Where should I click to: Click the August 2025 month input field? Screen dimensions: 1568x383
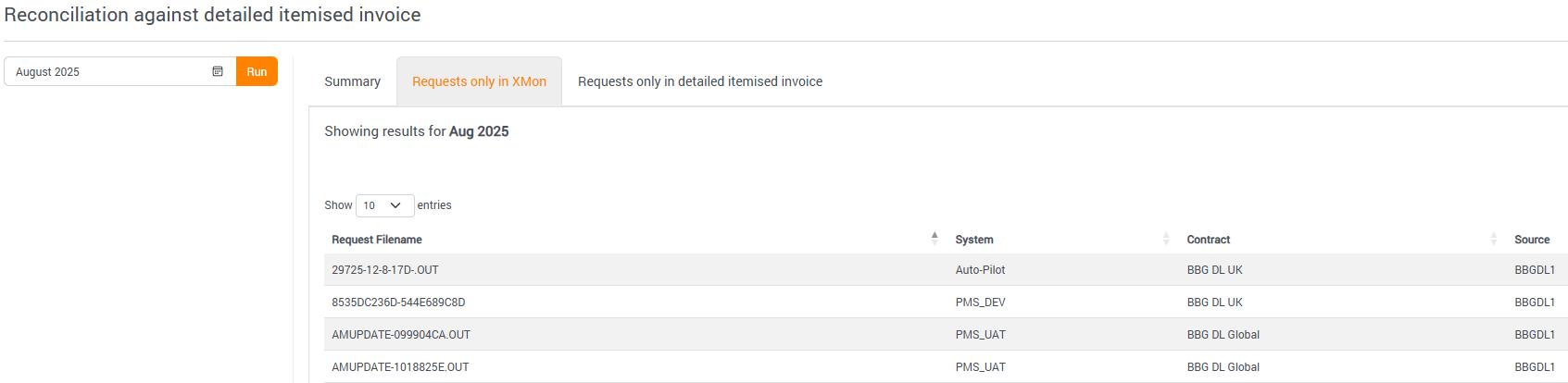click(x=107, y=71)
